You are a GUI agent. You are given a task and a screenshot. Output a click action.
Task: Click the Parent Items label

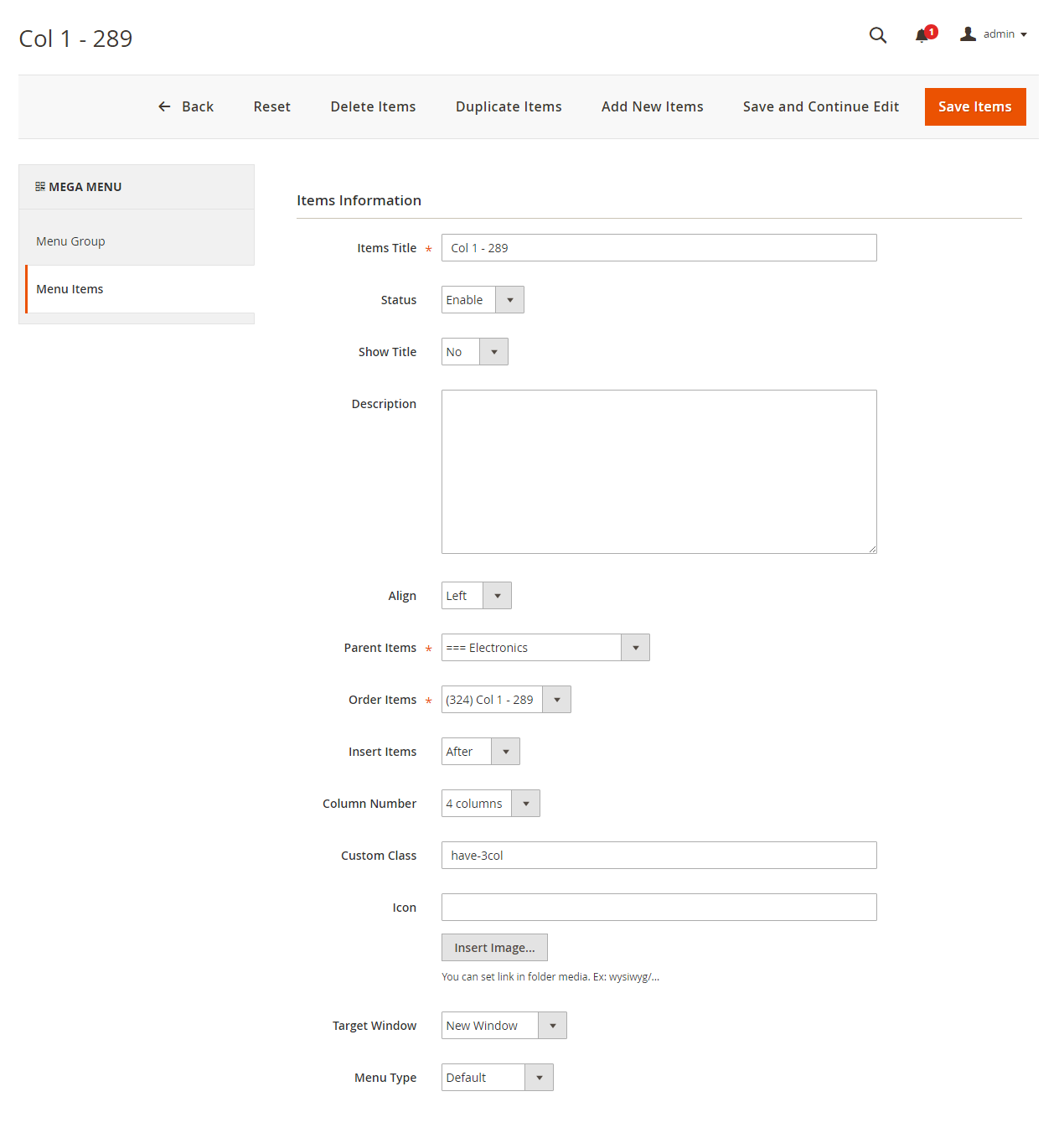pyautogui.click(x=380, y=648)
